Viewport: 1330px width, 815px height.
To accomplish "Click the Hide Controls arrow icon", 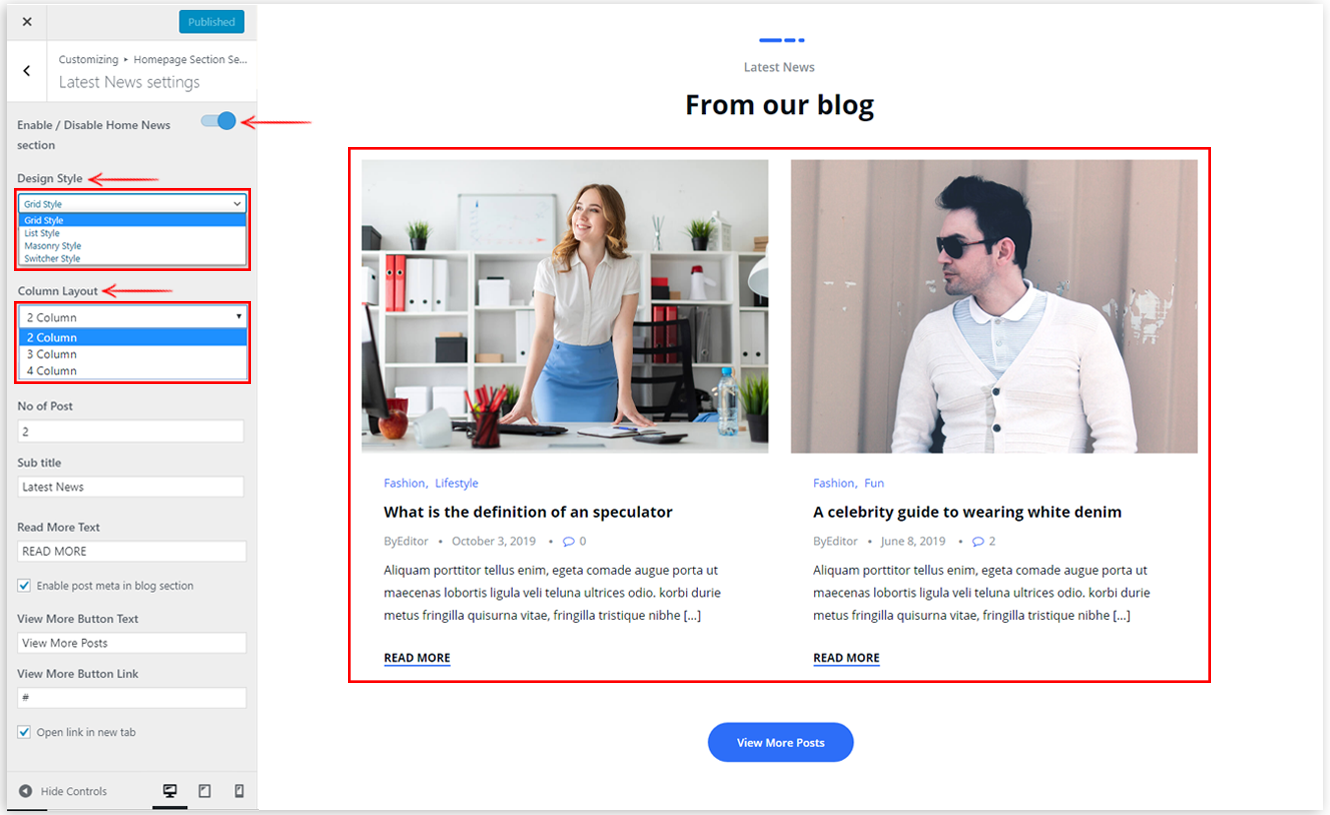I will pyautogui.click(x=26, y=791).
